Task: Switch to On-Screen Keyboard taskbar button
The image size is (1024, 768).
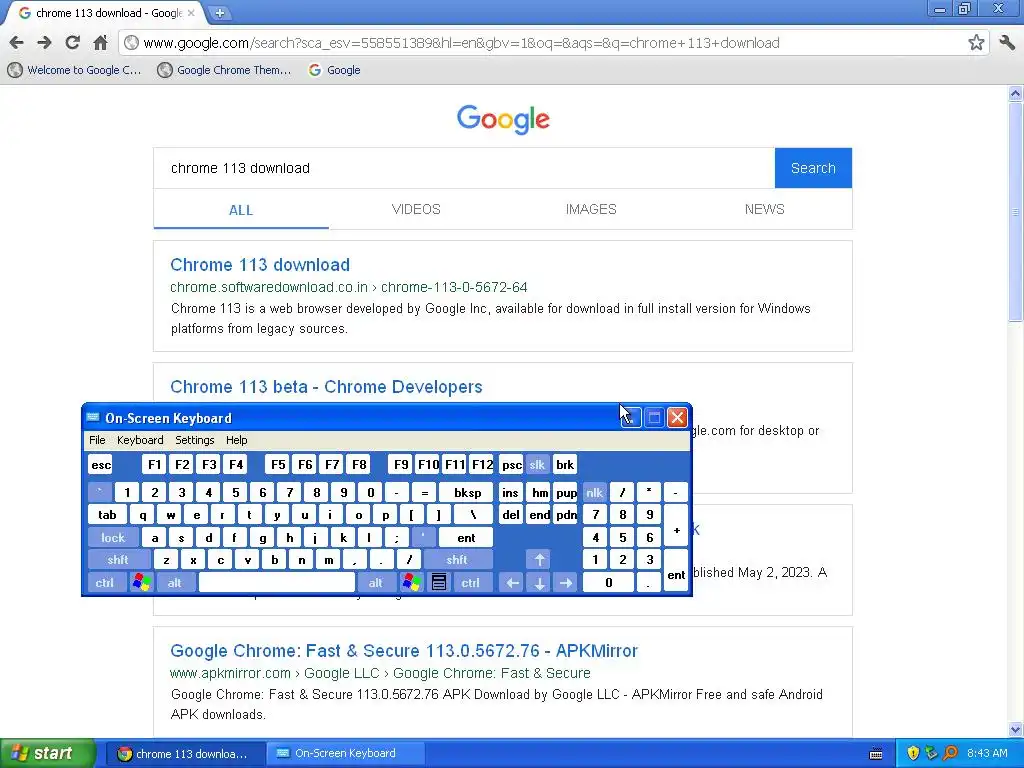Action: click(x=344, y=754)
